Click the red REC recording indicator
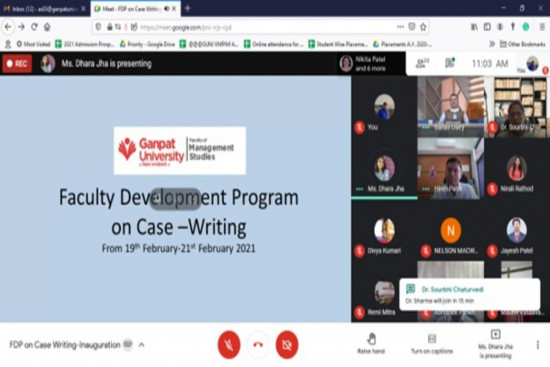The width and height of the screenshot is (550, 367). point(17,64)
